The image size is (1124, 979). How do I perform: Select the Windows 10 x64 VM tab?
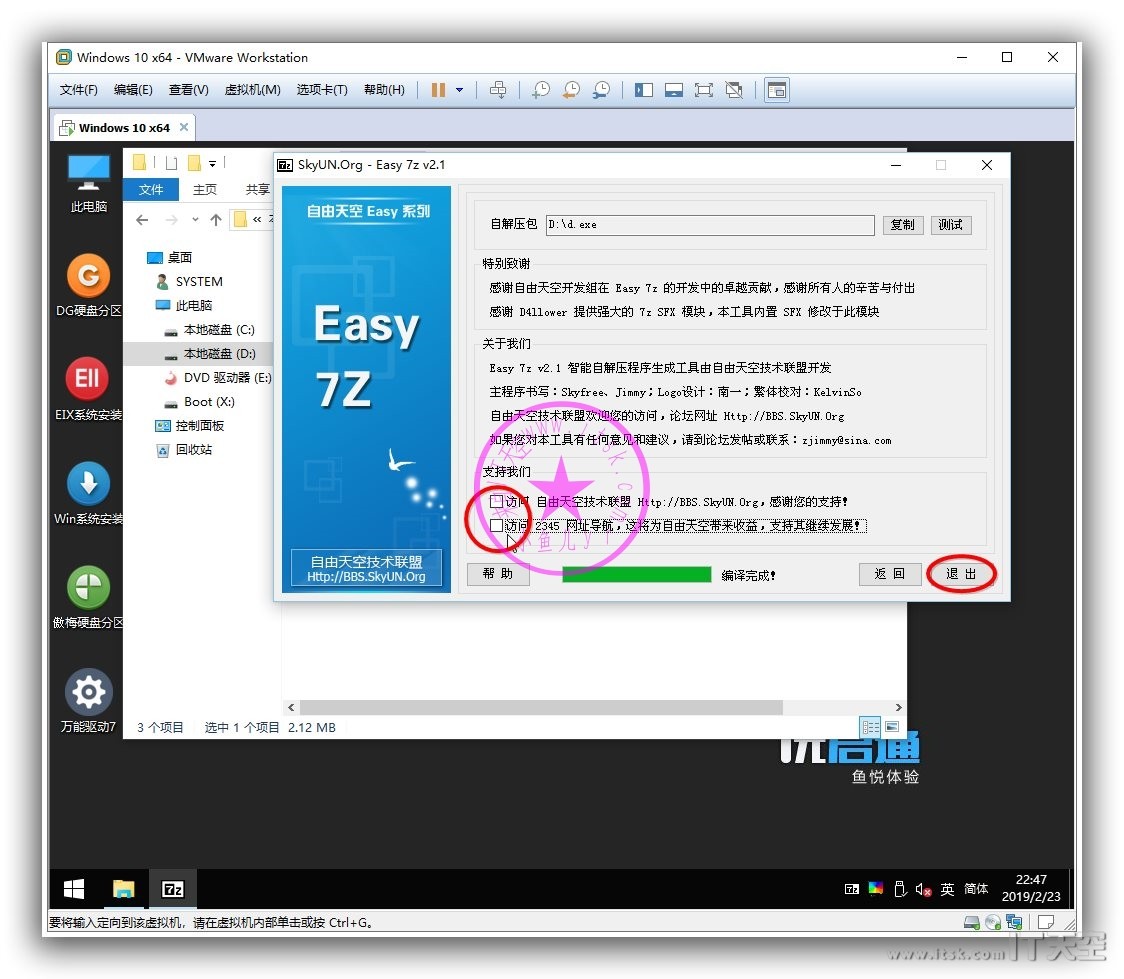pos(124,128)
